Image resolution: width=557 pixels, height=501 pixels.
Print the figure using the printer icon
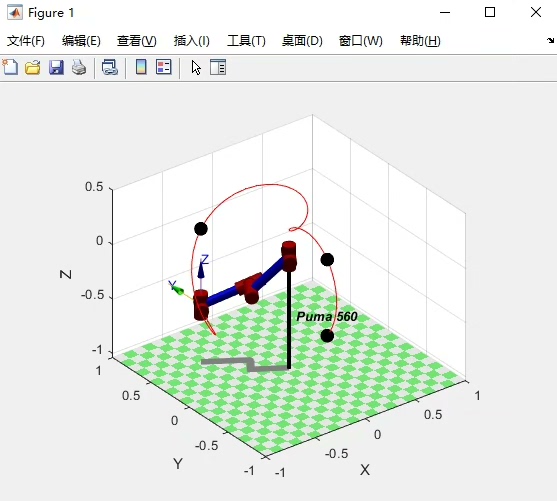tap(79, 67)
